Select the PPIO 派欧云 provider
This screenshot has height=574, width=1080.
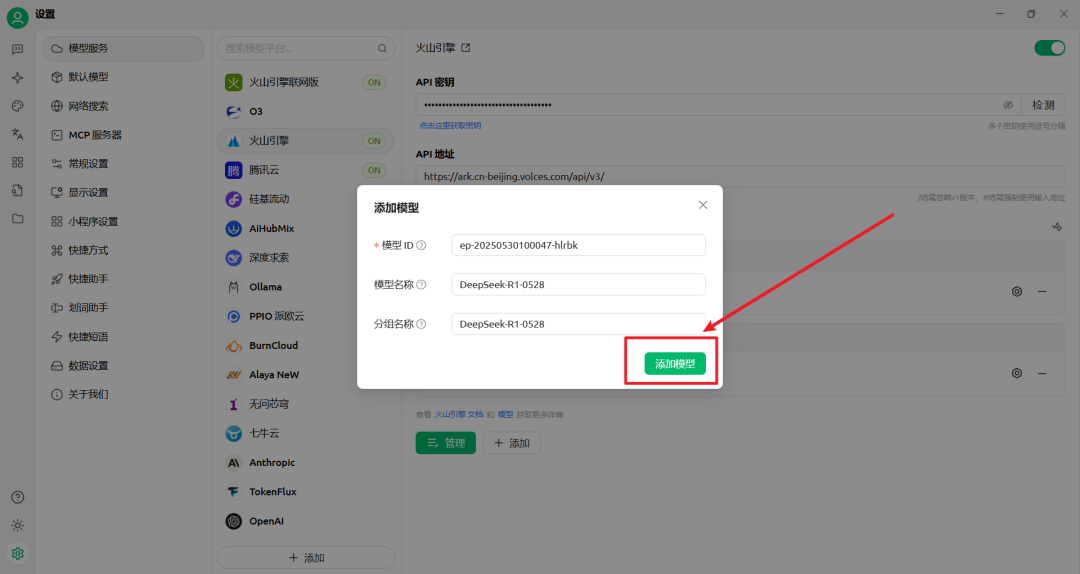(x=306, y=316)
